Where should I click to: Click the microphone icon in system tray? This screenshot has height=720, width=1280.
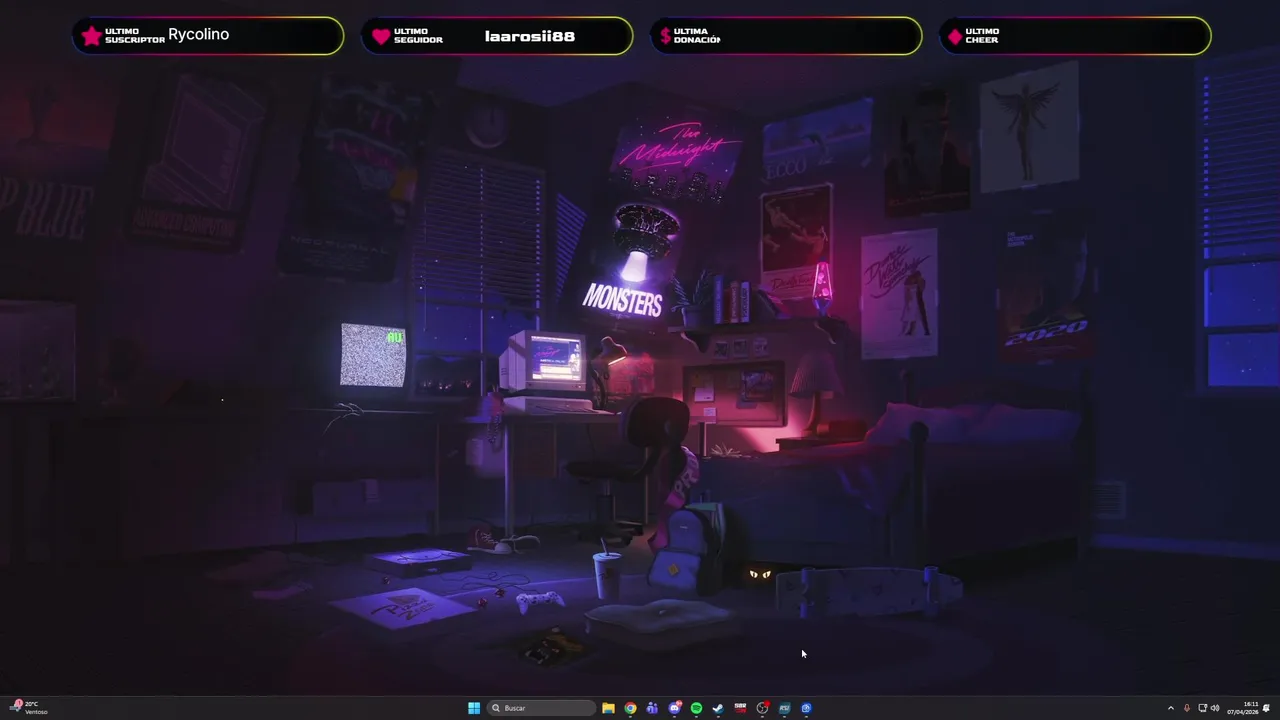[x=1187, y=708]
